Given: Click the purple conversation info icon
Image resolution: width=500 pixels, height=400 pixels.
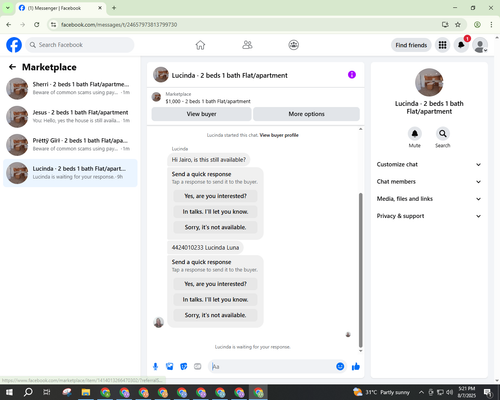Looking at the screenshot, I should point(352,75).
